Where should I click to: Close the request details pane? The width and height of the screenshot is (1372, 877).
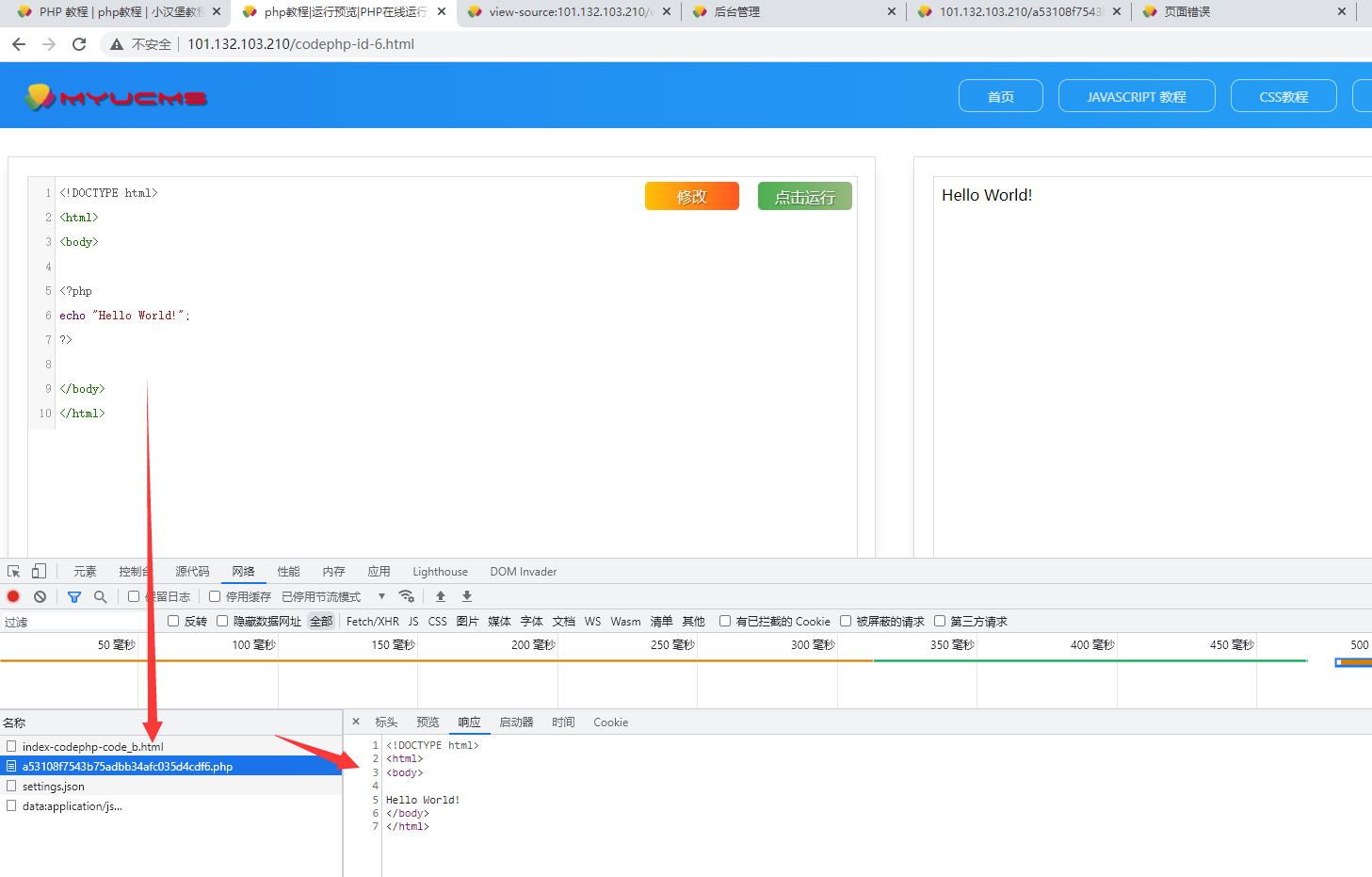pyautogui.click(x=356, y=722)
